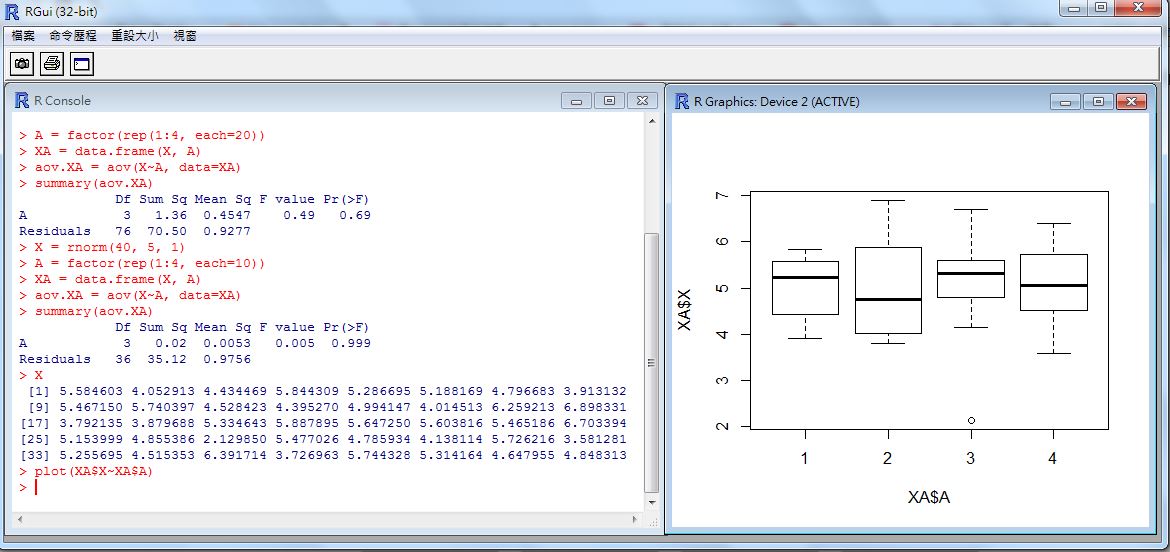Open the 重設大小 menu
1170x552 pixels.
[134, 35]
